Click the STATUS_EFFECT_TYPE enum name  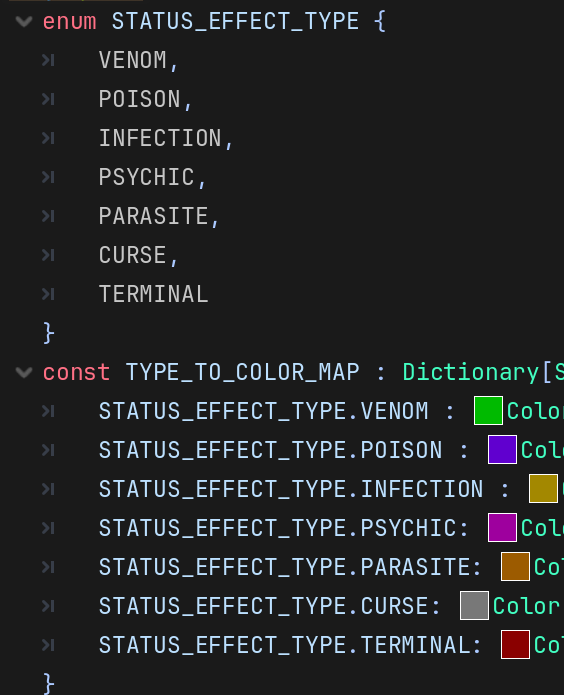[x=235, y=21]
